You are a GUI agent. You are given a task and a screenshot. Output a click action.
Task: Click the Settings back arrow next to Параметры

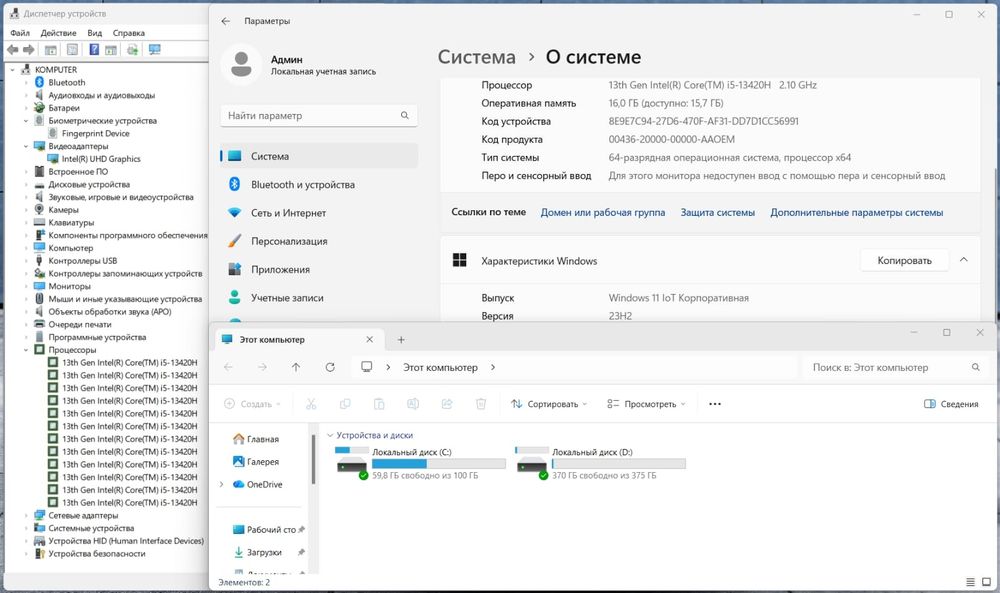click(x=225, y=21)
